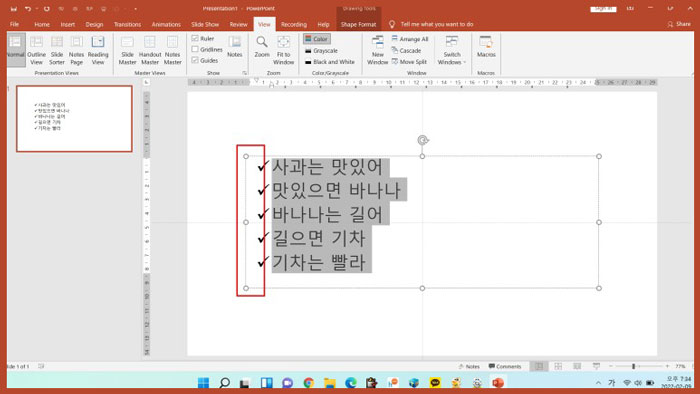Open the Zoom dialog
The width and height of the screenshot is (700, 394).
click(x=262, y=47)
